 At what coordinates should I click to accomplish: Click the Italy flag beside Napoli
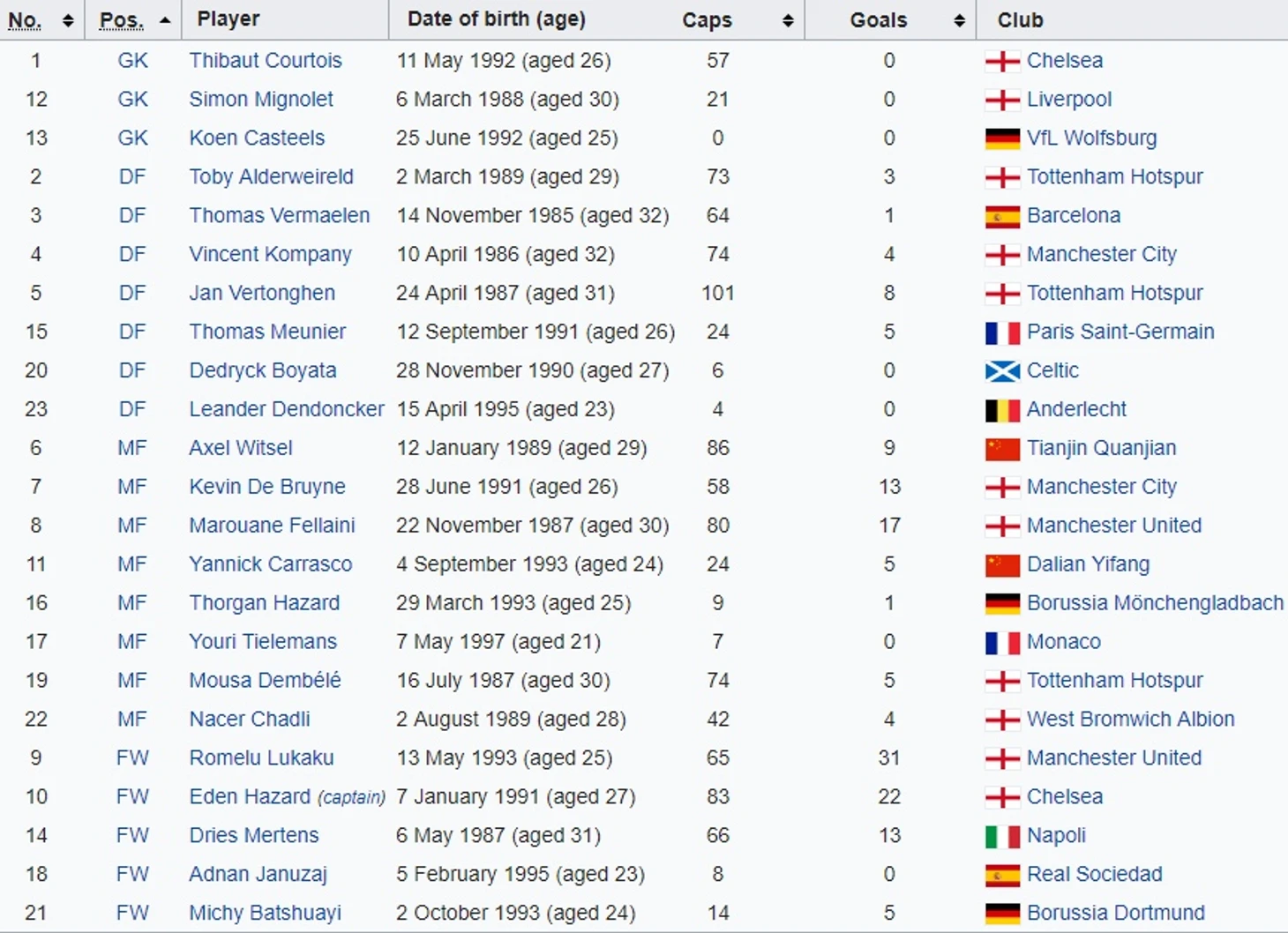1002,836
